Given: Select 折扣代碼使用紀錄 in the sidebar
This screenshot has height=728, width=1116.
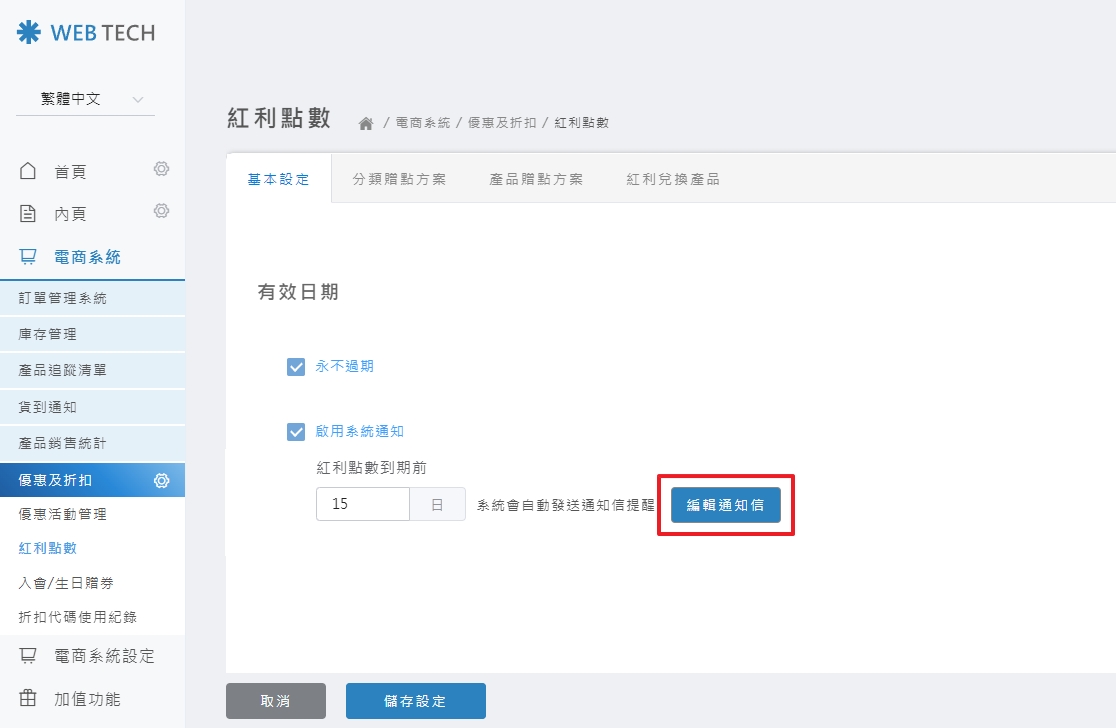Looking at the screenshot, I should point(80,618).
